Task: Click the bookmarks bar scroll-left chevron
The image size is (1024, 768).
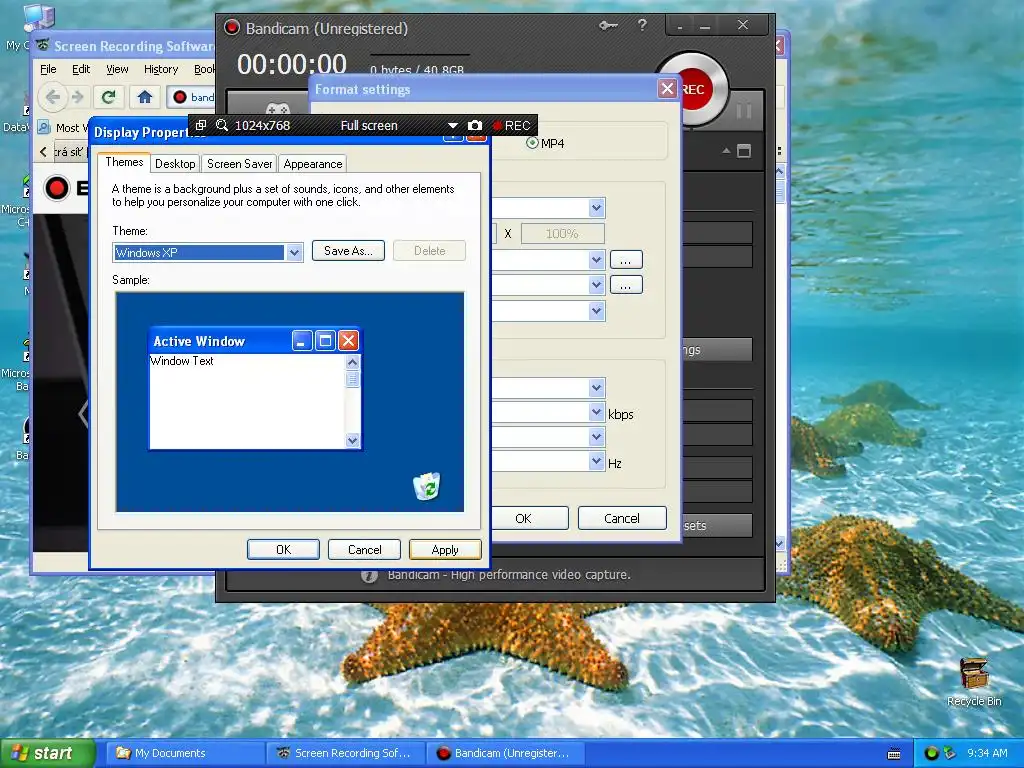Action: click(44, 152)
